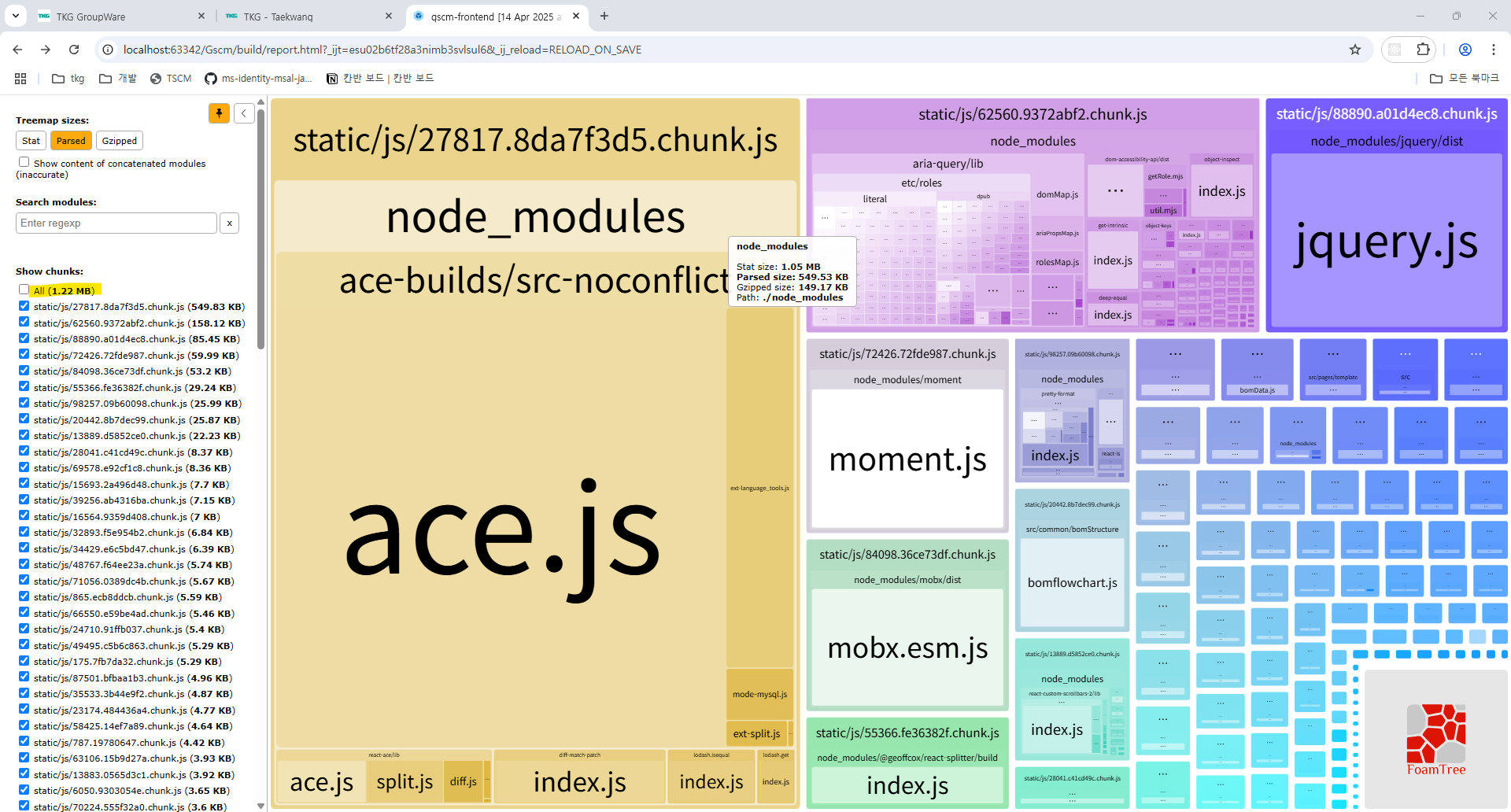This screenshot has height=812, width=1511.
Task: Close the qscm-frontend tab
Action: point(576,16)
